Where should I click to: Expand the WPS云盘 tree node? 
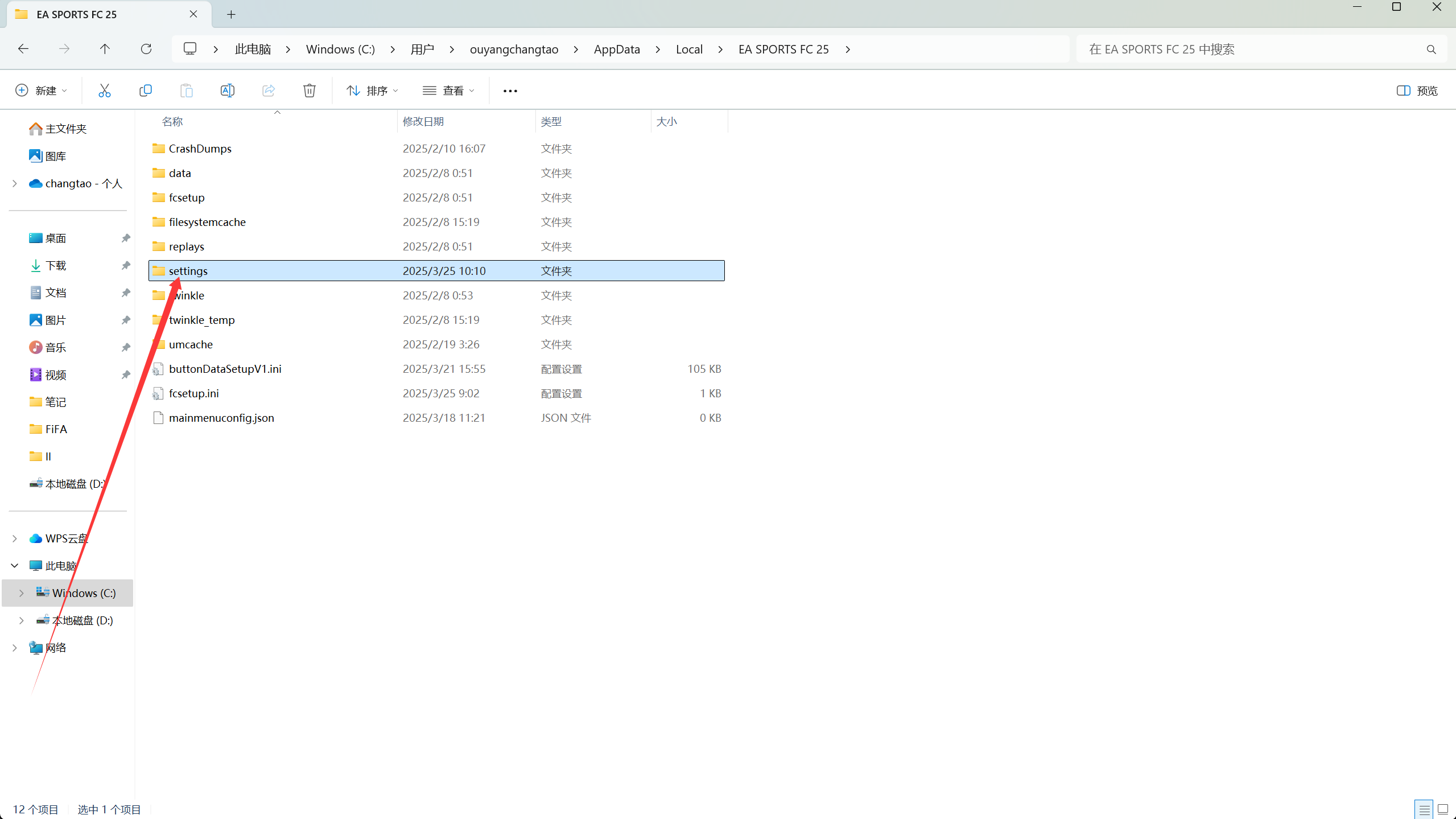click(15, 538)
